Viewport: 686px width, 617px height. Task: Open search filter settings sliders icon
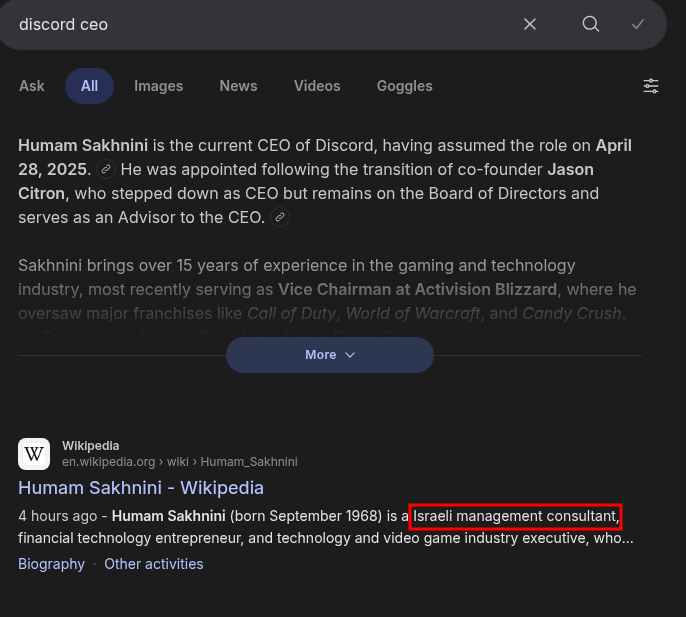(x=651, y=86)
